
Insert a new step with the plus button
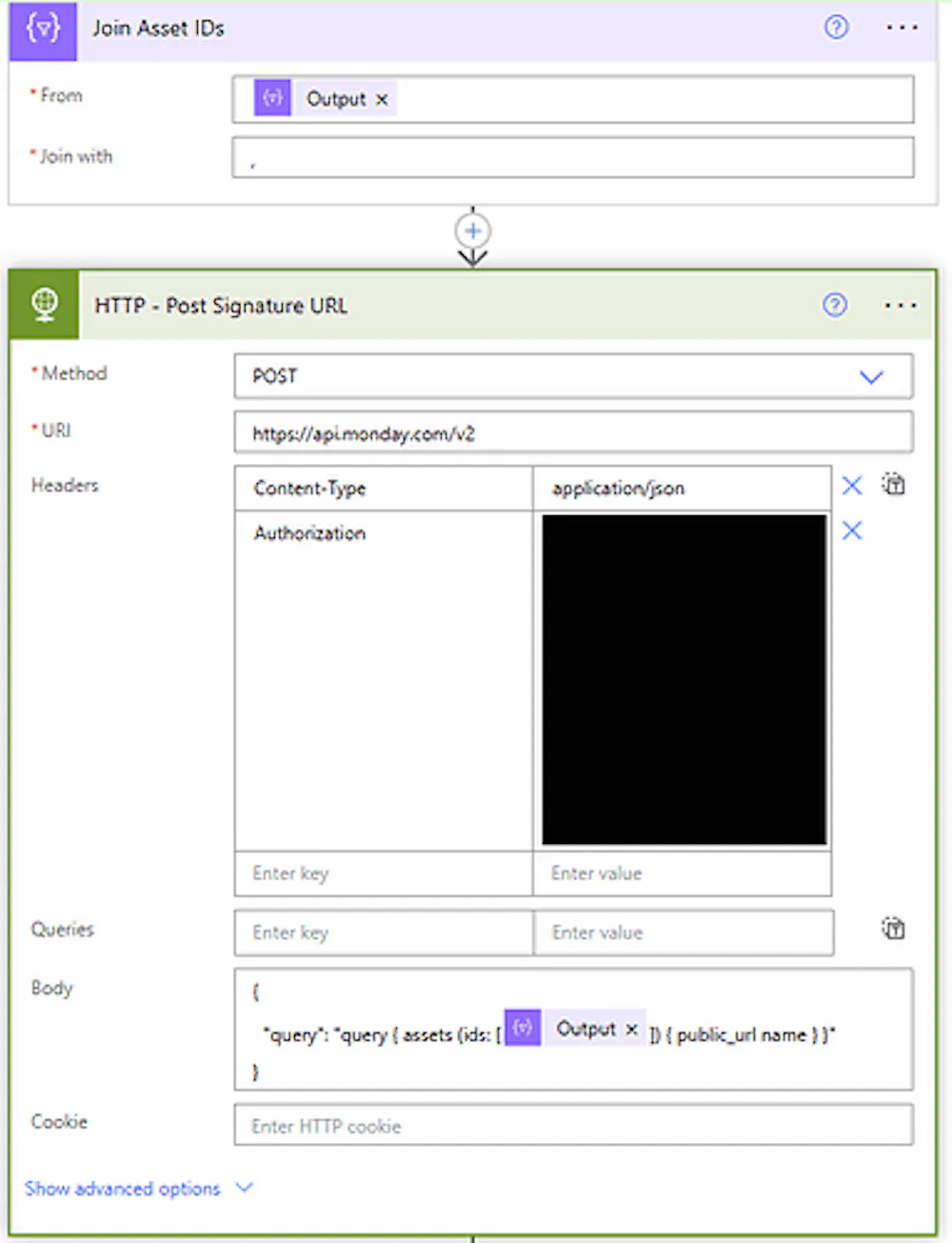click(x=473, y=231)
